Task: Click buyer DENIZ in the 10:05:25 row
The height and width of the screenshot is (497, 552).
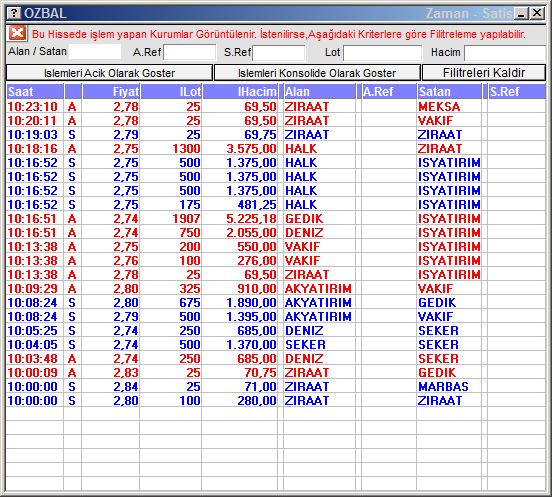Action: coord(304,331)
